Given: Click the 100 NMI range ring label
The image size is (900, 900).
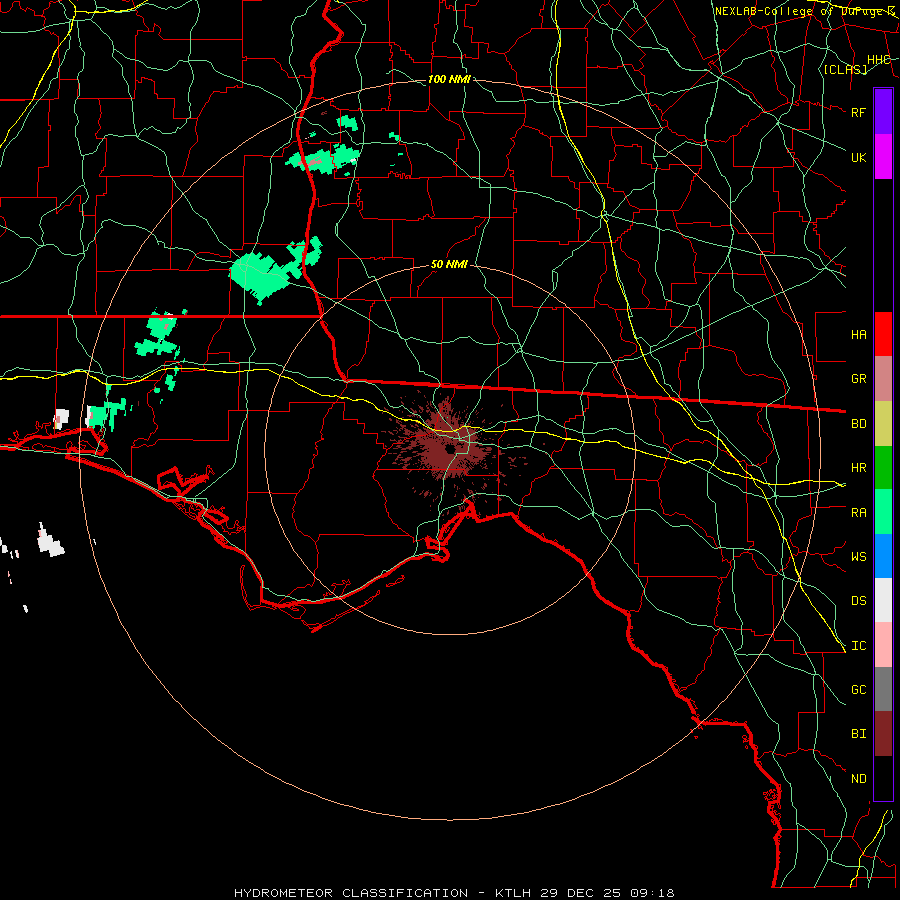Looking at the screenshot, I should pos(449,79).
